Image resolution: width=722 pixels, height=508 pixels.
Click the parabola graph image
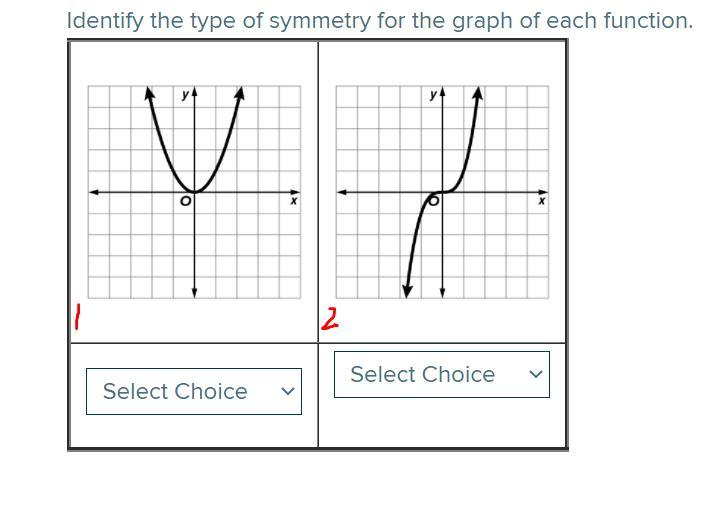click(194, 192)
